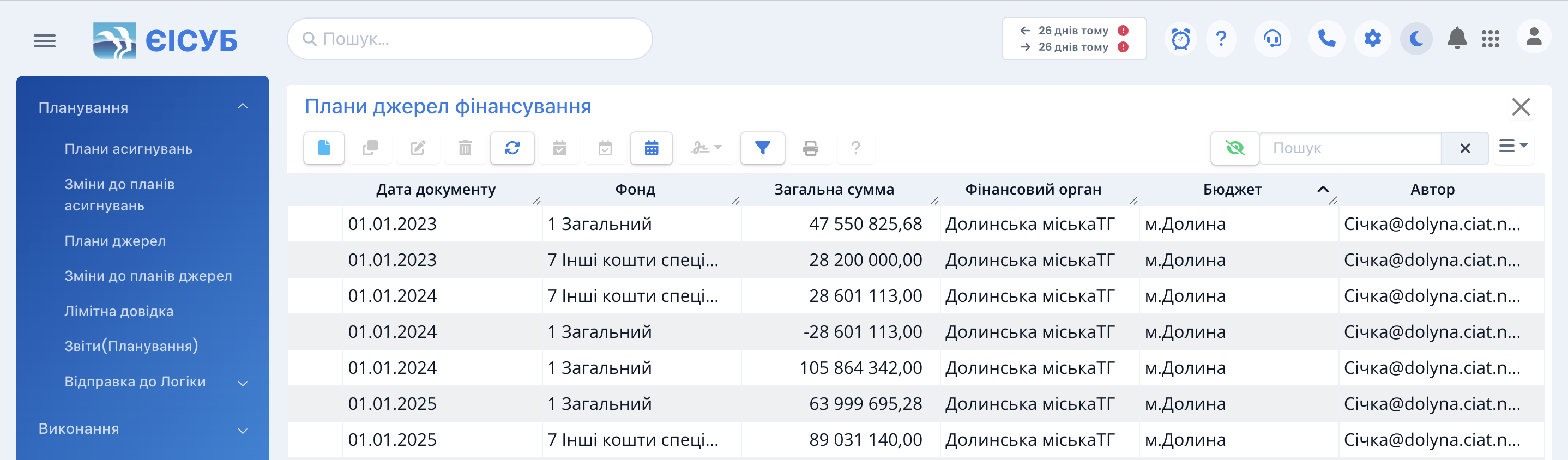This screenshot has width=1568, height=460.
Task: Toggle Бюджет column sort arrow
Action: [1322, 189]
